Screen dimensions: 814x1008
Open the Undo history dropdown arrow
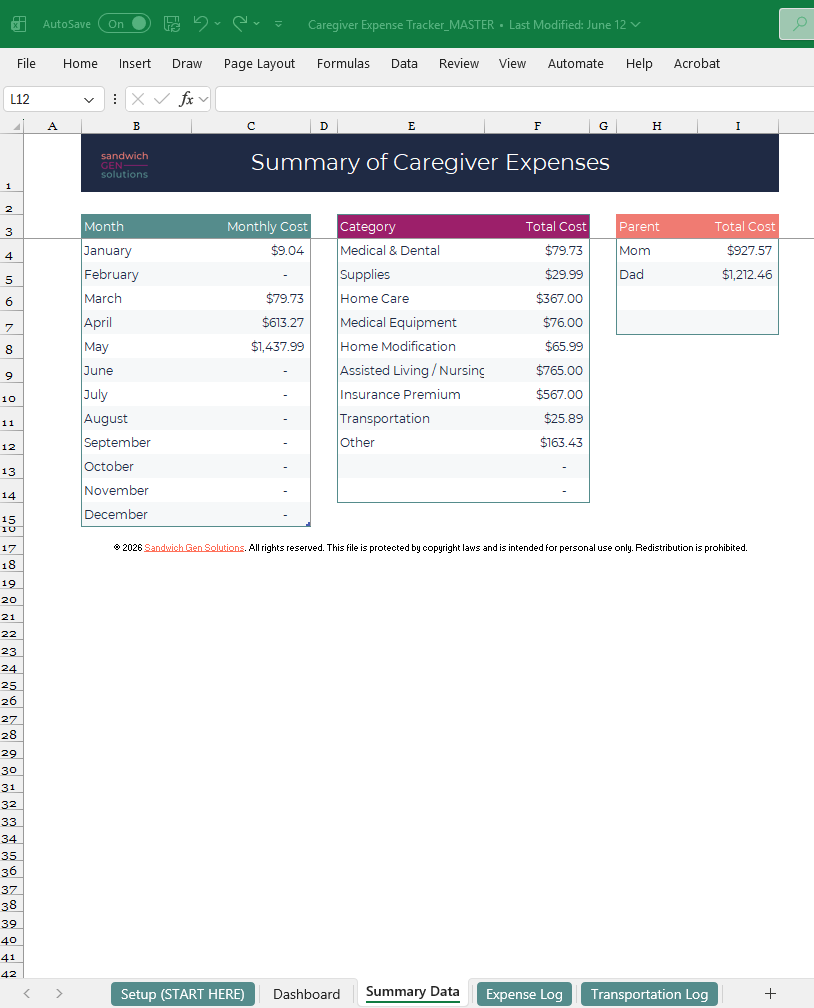tap(217, 24)
